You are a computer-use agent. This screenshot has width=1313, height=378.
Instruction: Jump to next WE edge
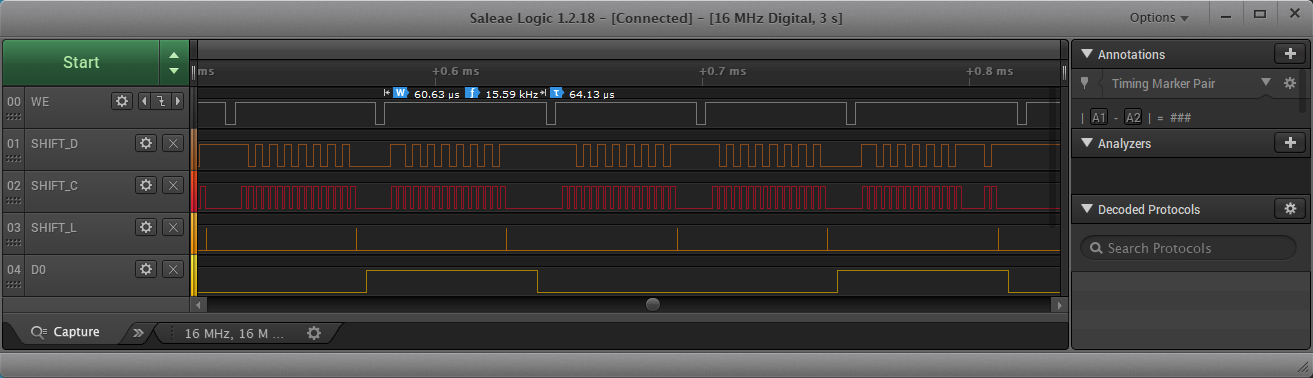[178, 101]
